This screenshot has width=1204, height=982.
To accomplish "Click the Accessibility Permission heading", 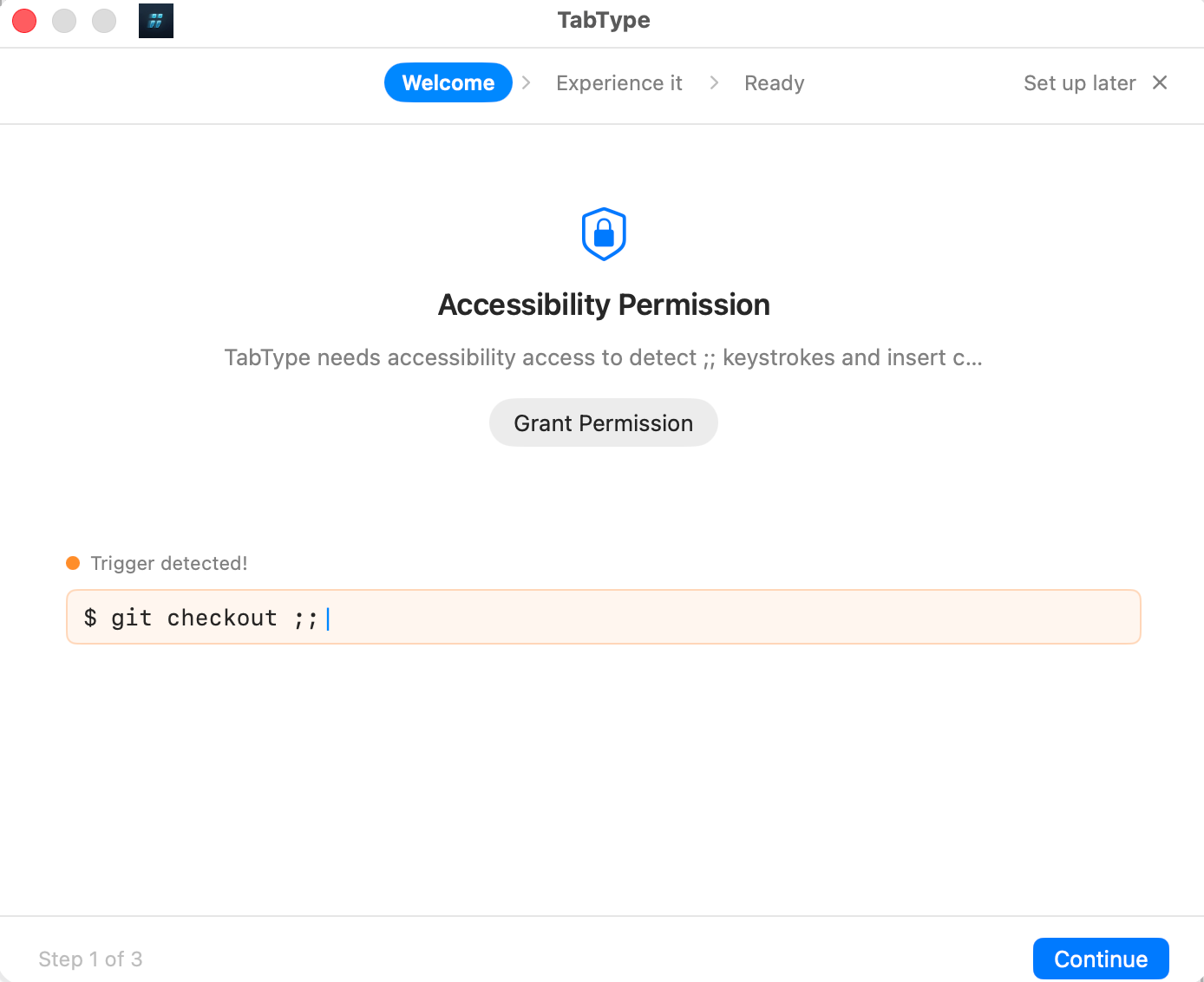I will 604,304.
